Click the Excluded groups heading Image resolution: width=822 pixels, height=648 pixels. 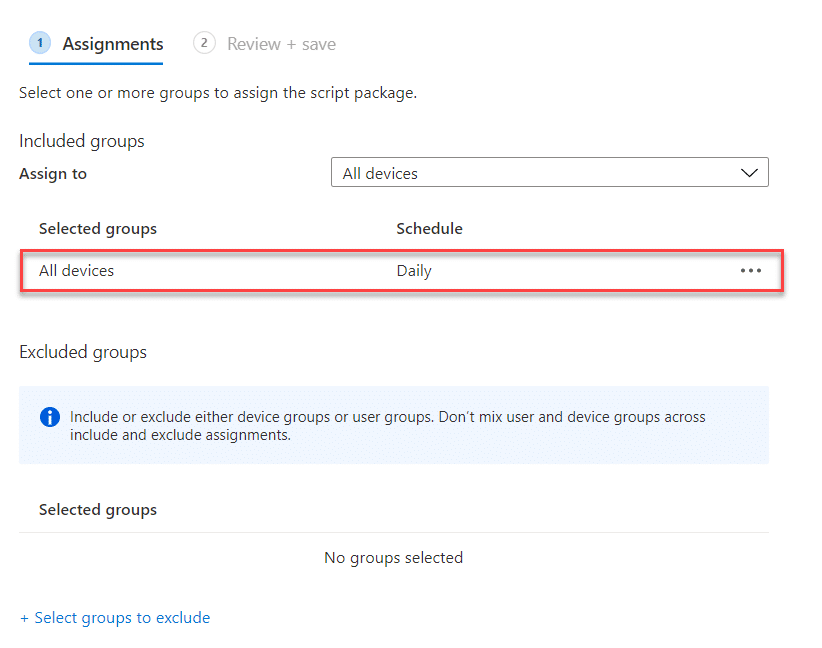coord(83,352)
